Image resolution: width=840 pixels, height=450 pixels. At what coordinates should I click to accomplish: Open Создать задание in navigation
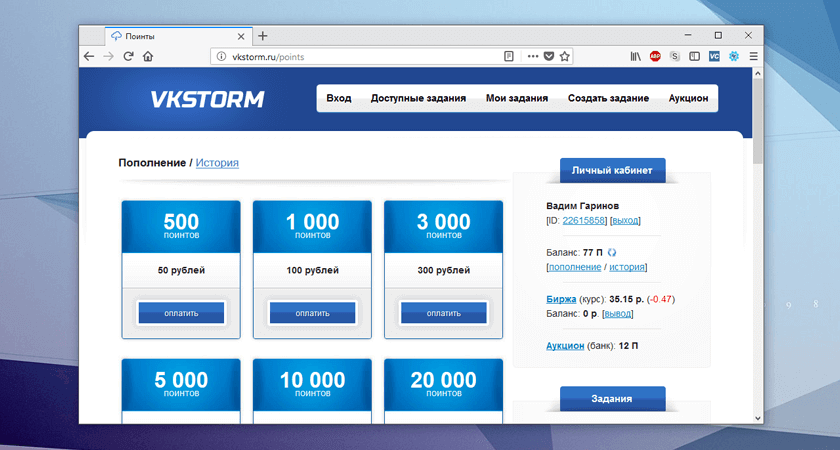click(x=608, y=98)
